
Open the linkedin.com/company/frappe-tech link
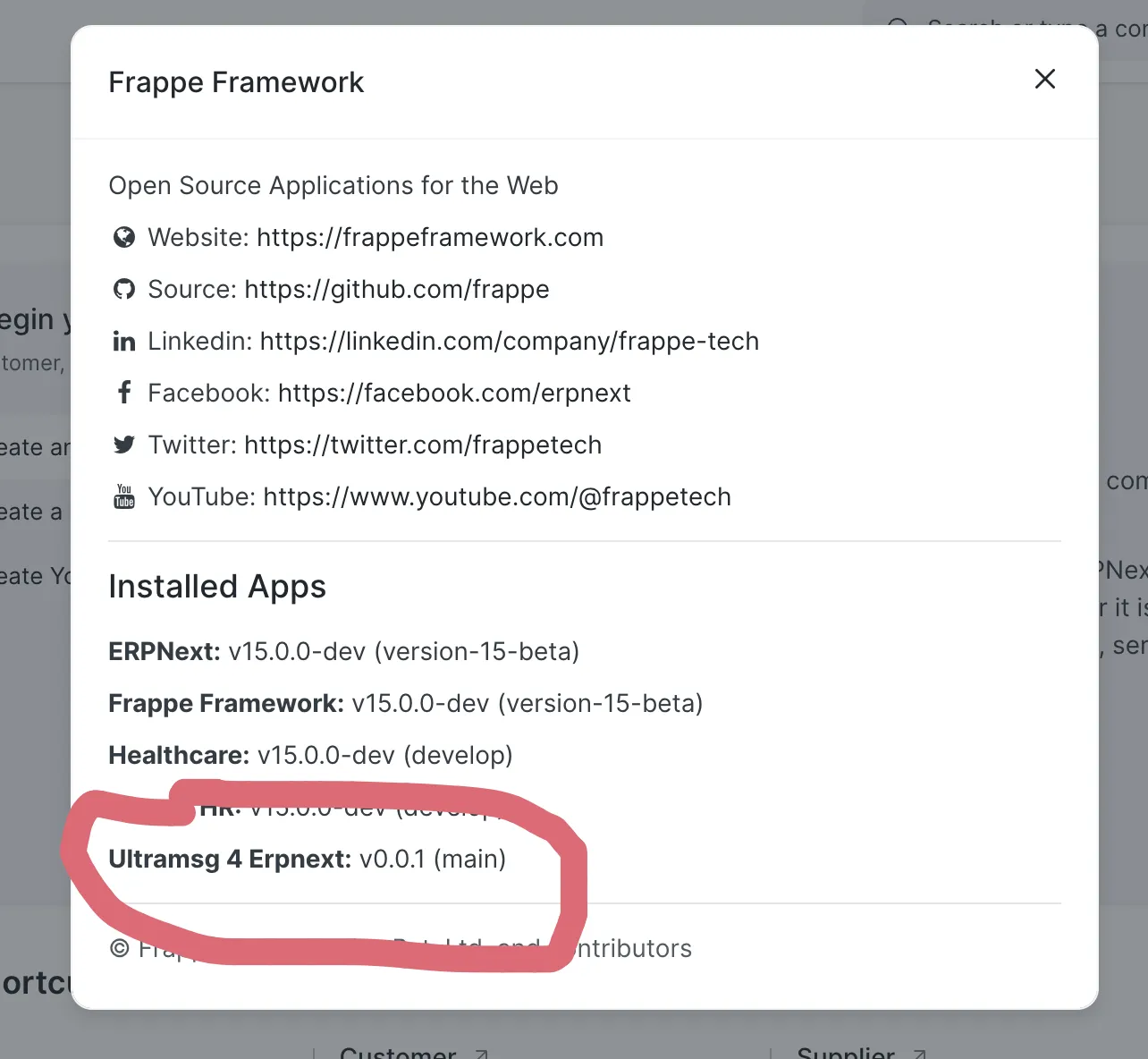point(510,341)
